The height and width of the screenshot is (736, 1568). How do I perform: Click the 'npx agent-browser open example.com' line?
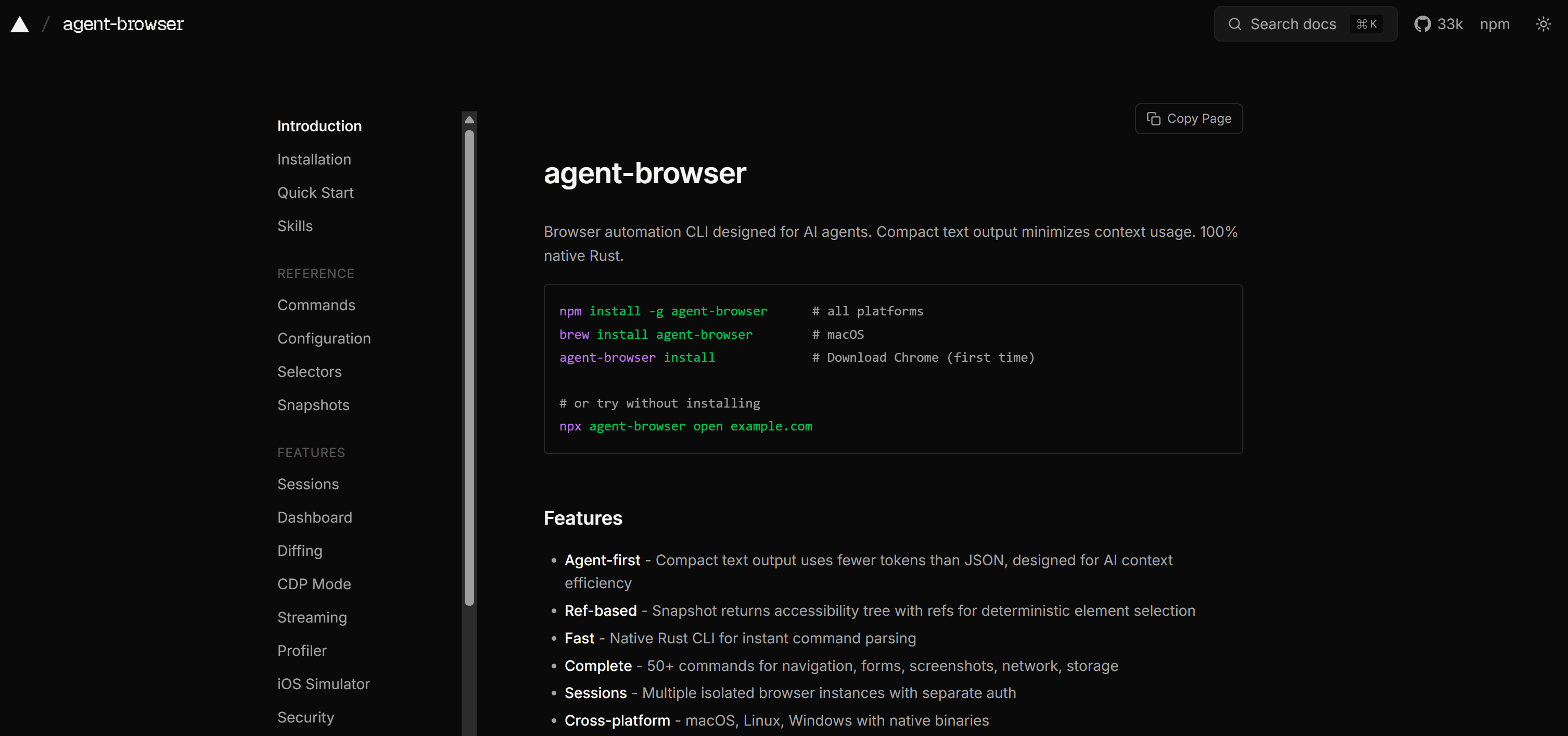685,426
